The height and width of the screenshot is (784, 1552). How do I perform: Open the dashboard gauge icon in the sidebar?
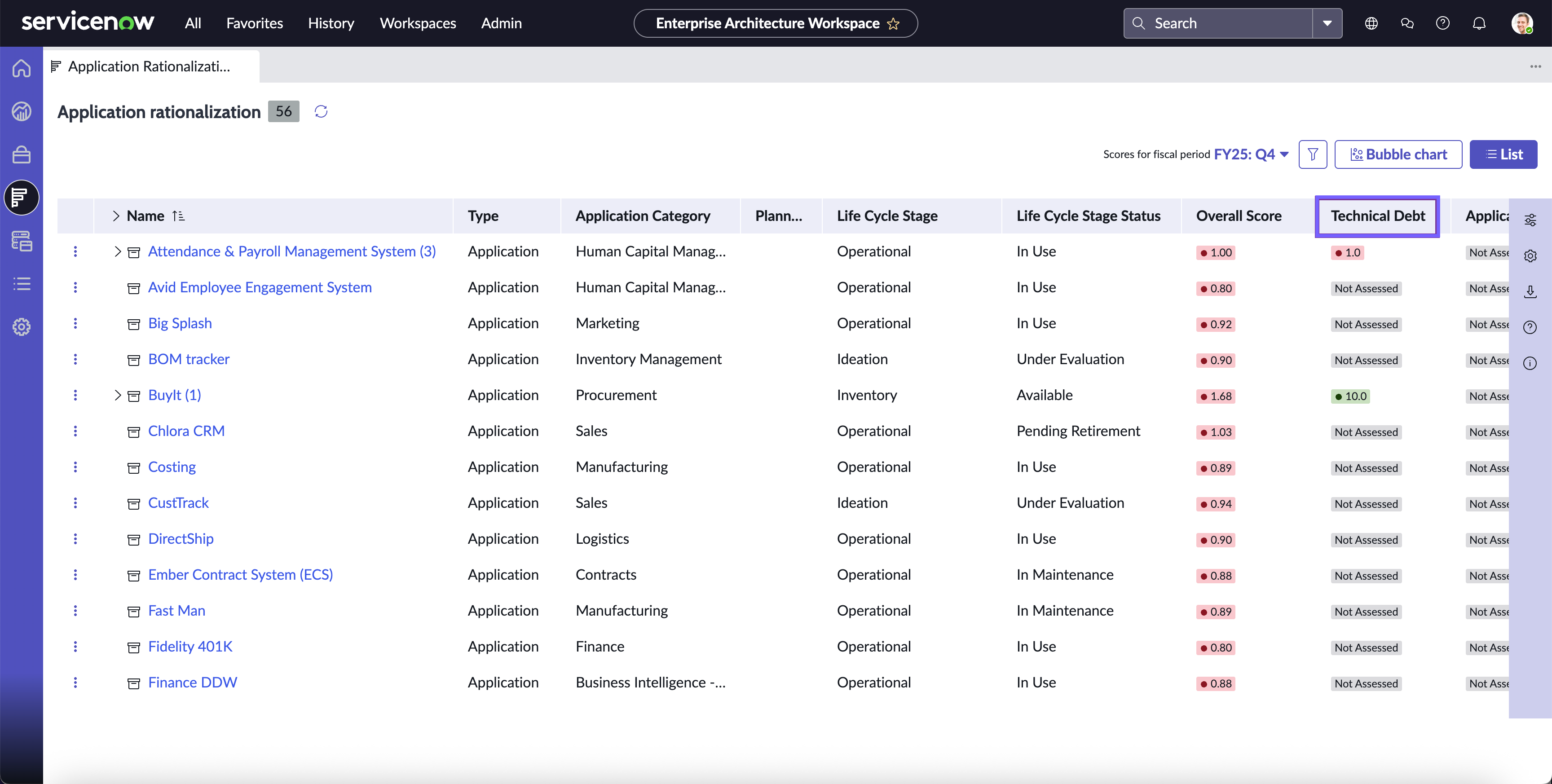tap(22, 111)
